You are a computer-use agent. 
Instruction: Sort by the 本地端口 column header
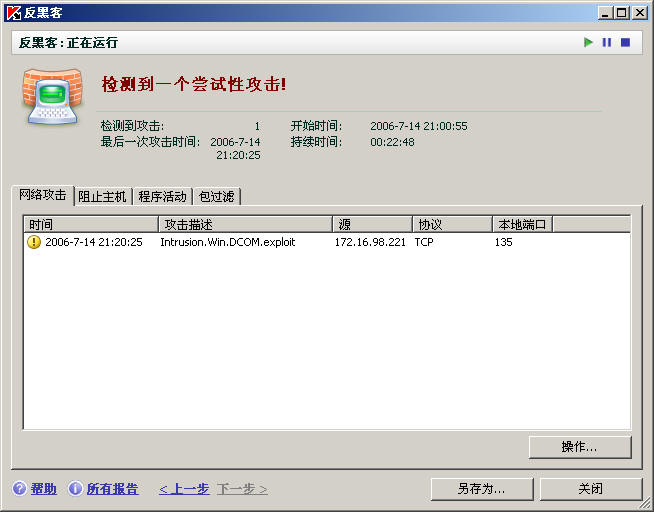(x=522, y=224)
